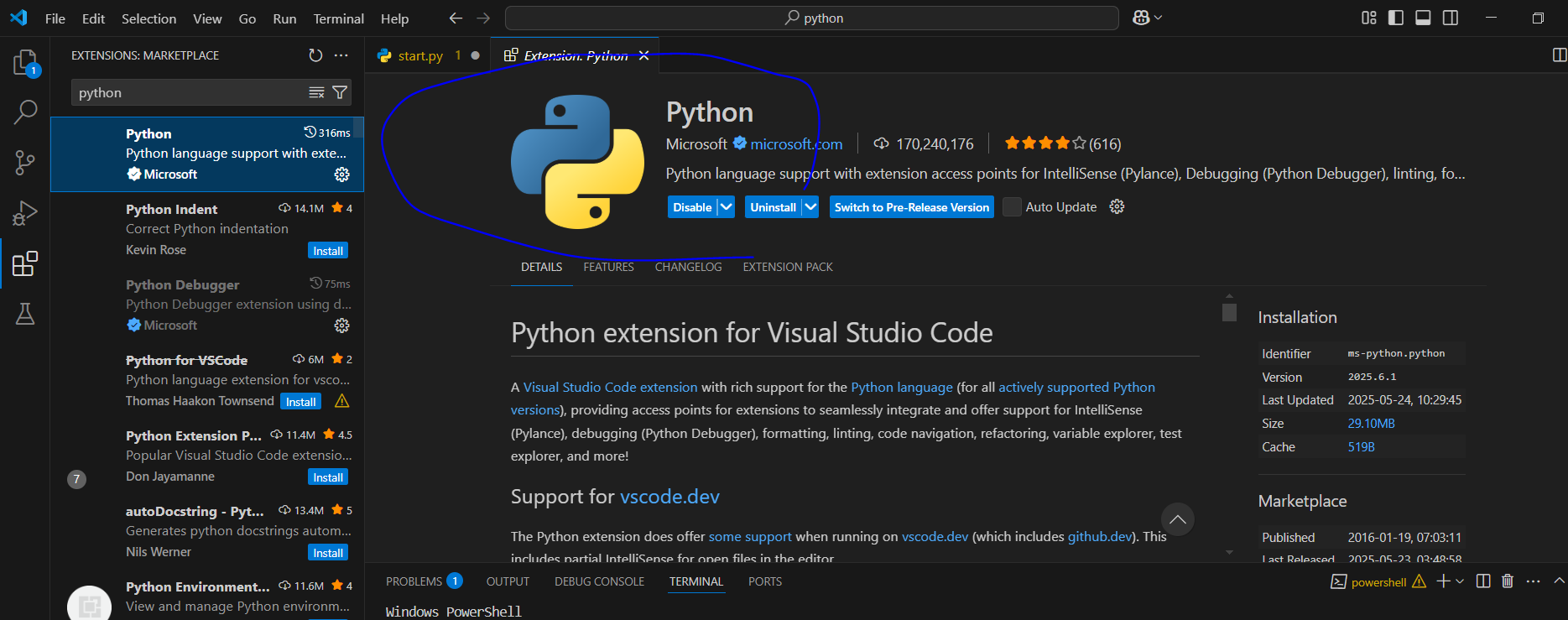Click the title bar command center search
This screenshot has height=620, width=1568.
click(812, 18)
